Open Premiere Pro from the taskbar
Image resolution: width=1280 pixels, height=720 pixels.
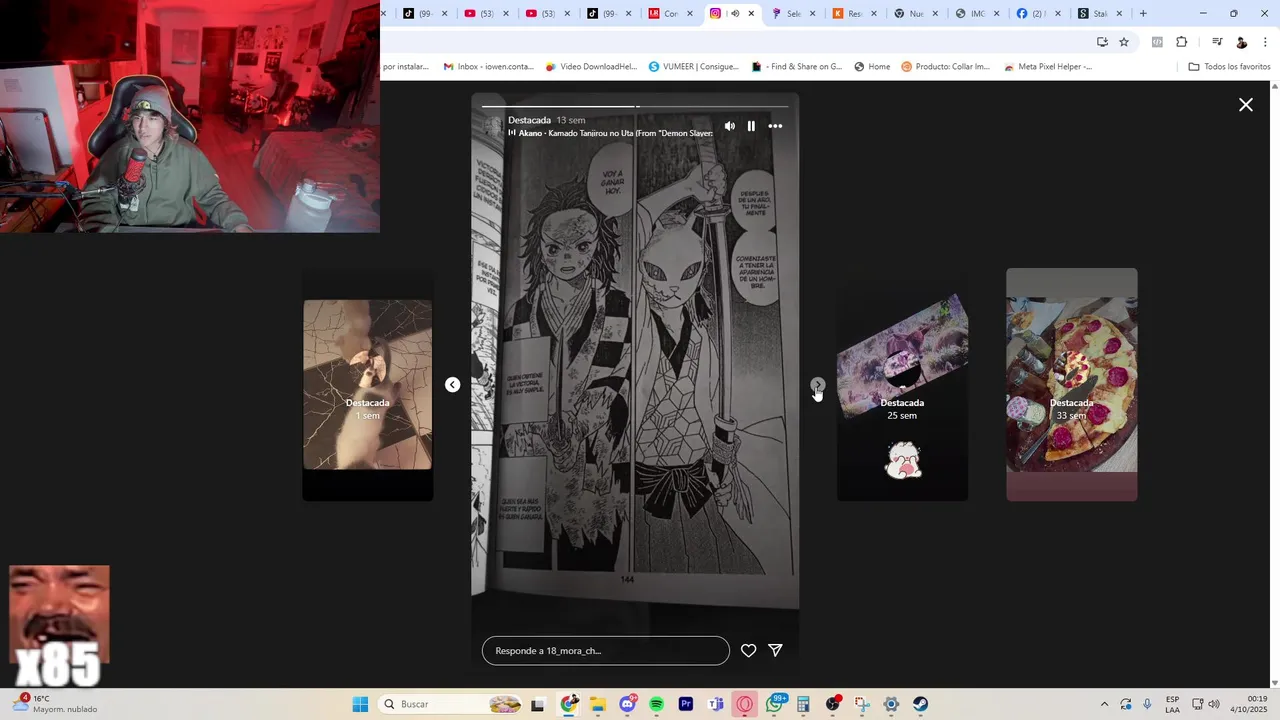pyautogui.click(x=686, y=704)
